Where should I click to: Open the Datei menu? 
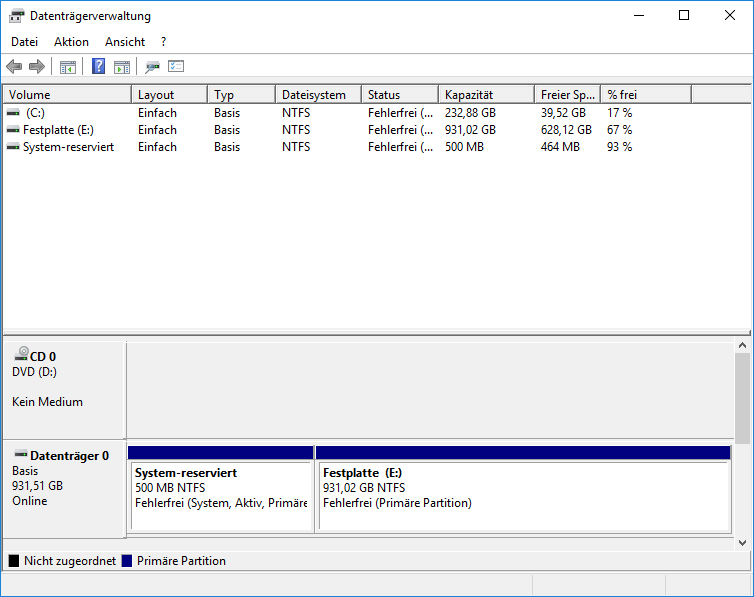(x=25, y=42)
